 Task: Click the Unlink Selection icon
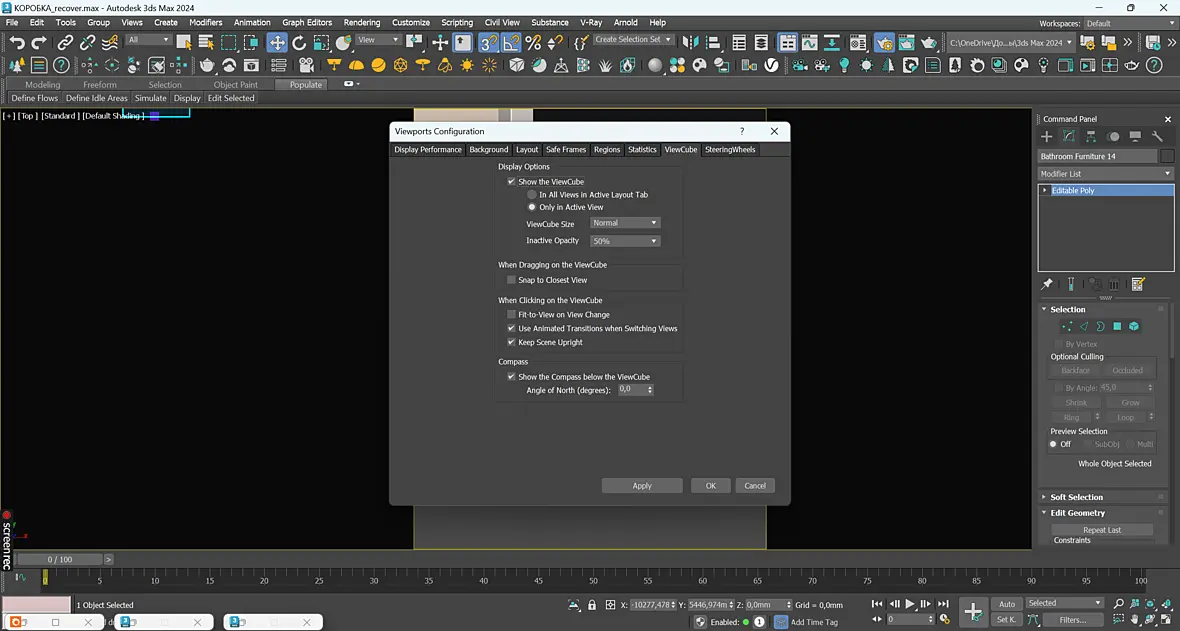click(x=87, y=43)
